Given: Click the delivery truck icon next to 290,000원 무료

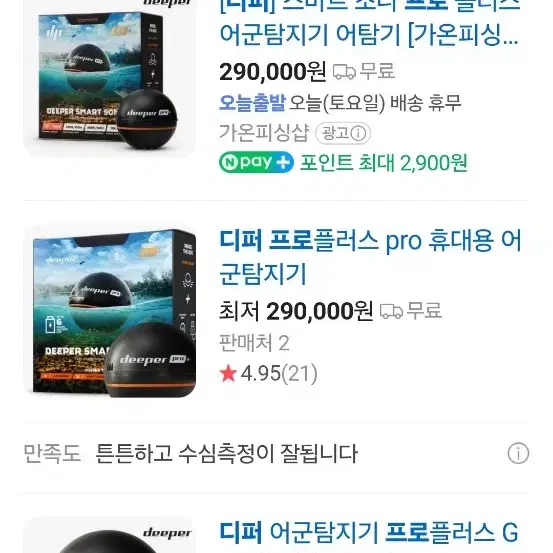Looking at the screenshot, I should point(344,72).
